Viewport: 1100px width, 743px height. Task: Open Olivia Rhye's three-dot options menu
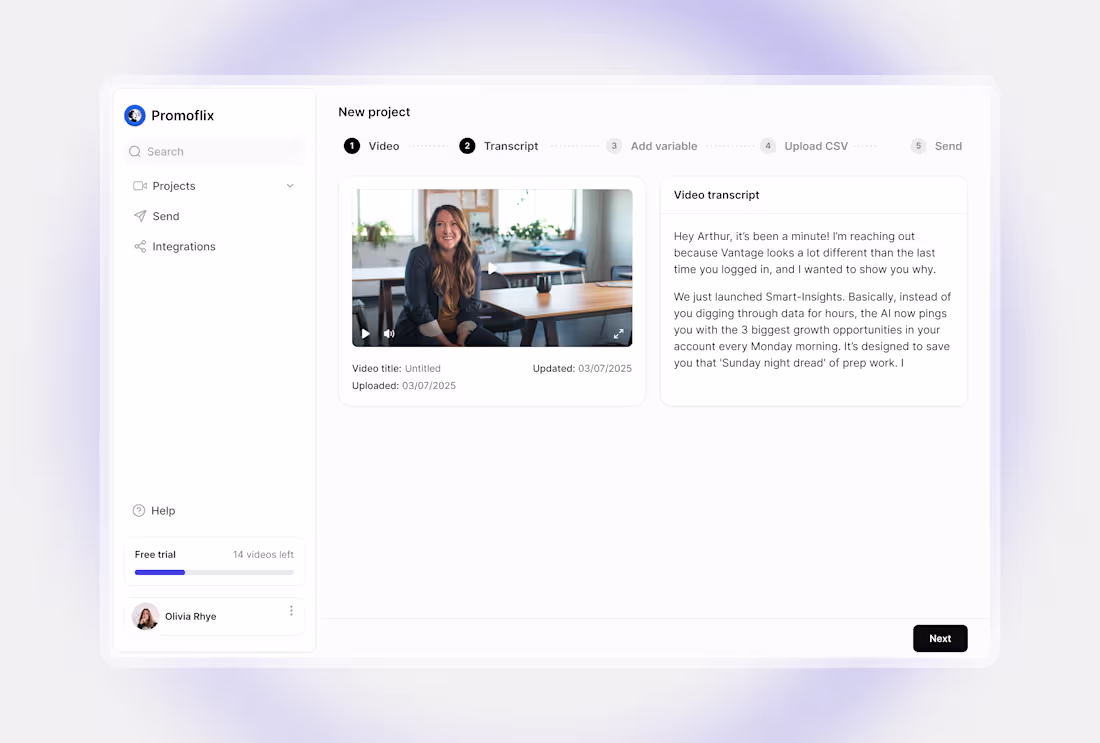[291, 610]
